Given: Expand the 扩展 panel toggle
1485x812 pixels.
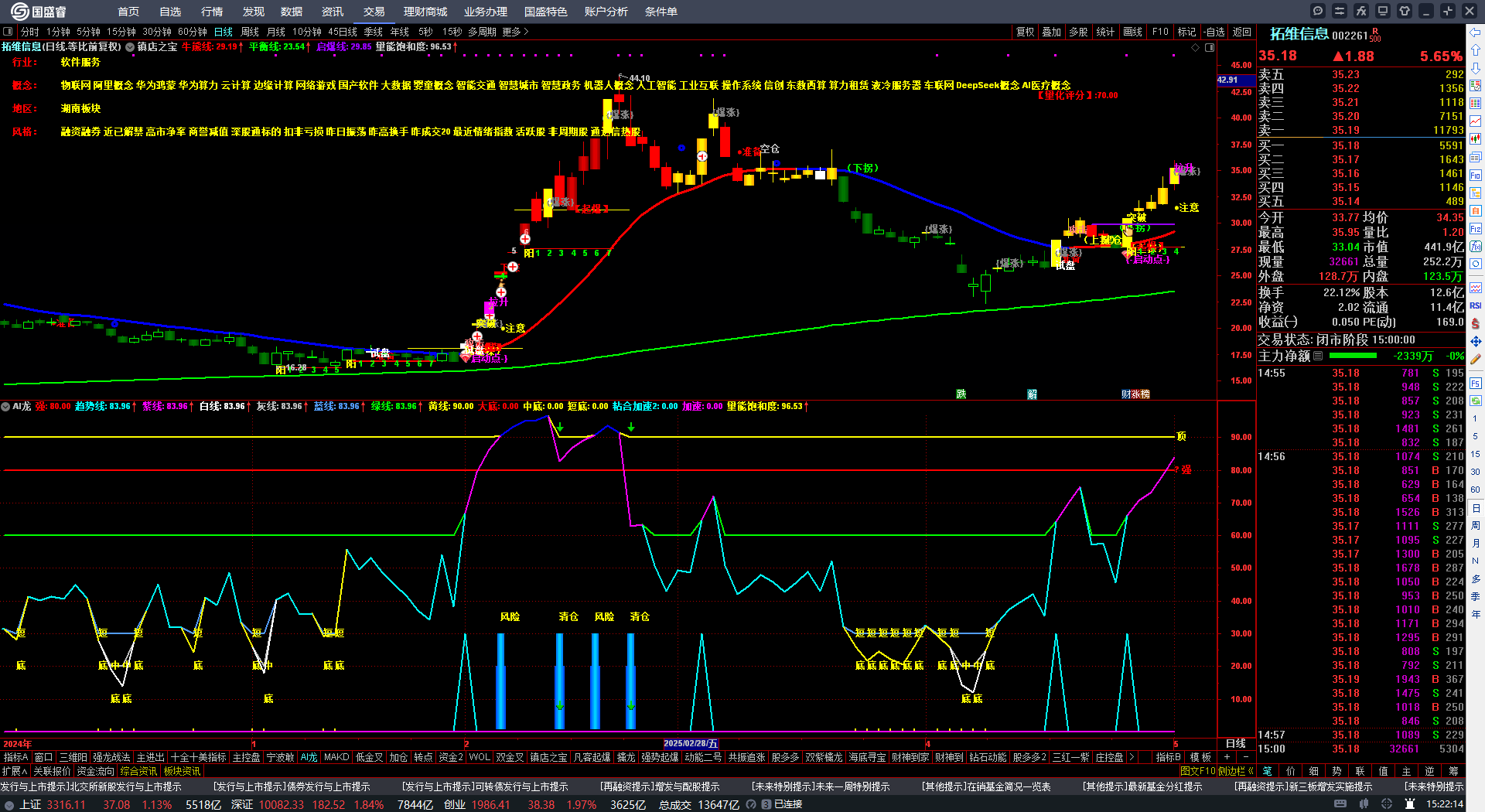Looking at the screenshot, I should pyautogui.click(x=15, y=771).
